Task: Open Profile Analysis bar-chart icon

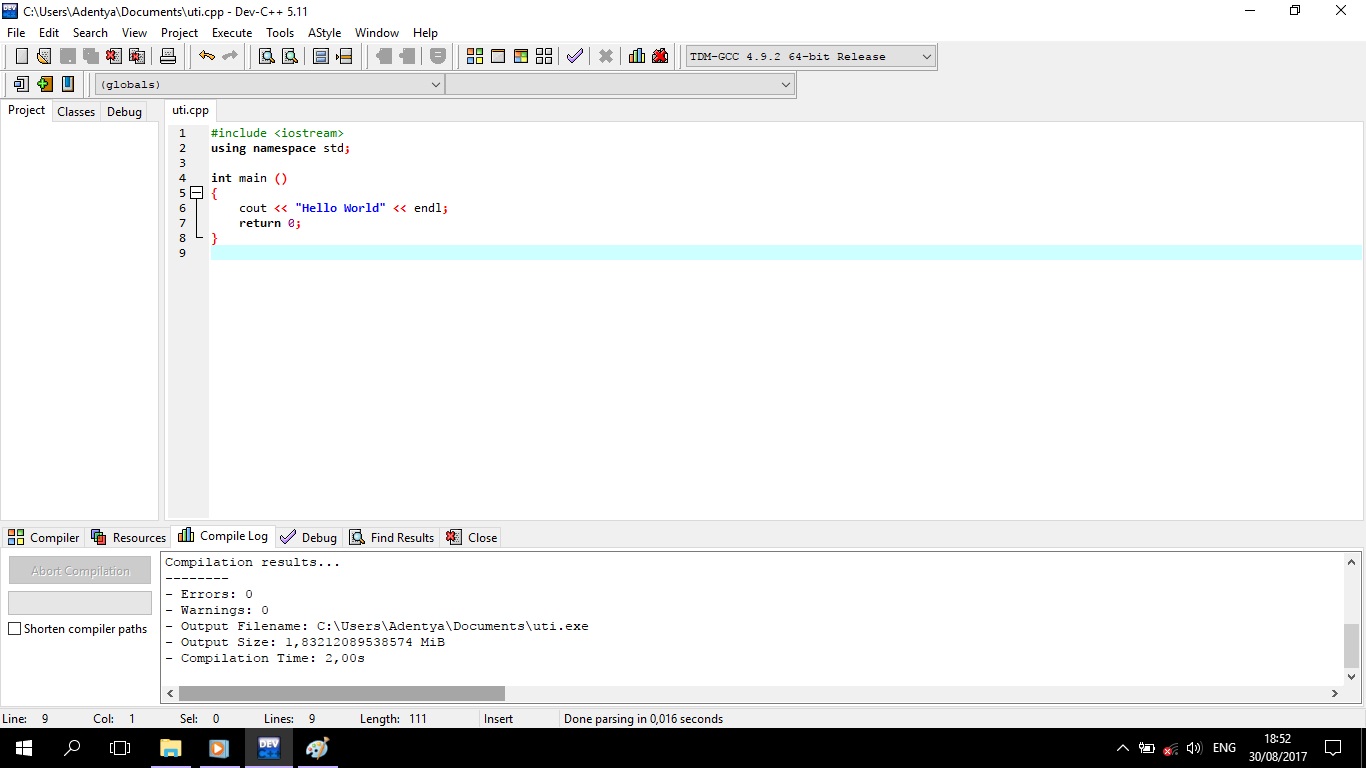Action: (637, 56)
